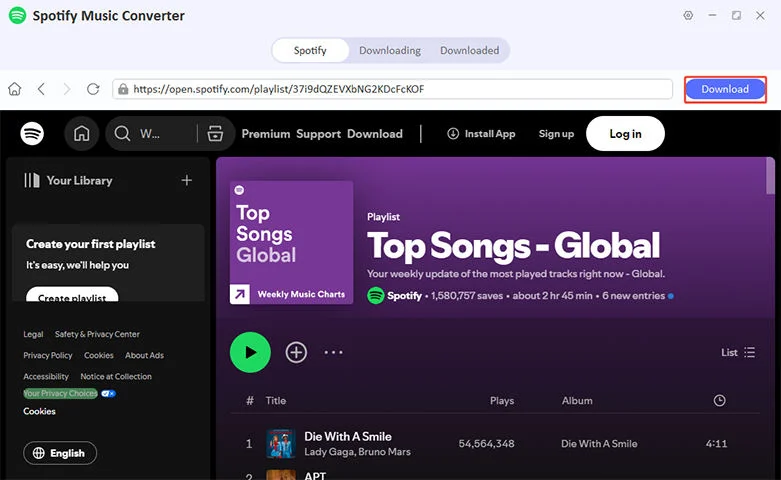Screen dimensions: 781x480
Task: Open Spotify Home via house icon
Action: click(x=82, y=133)
